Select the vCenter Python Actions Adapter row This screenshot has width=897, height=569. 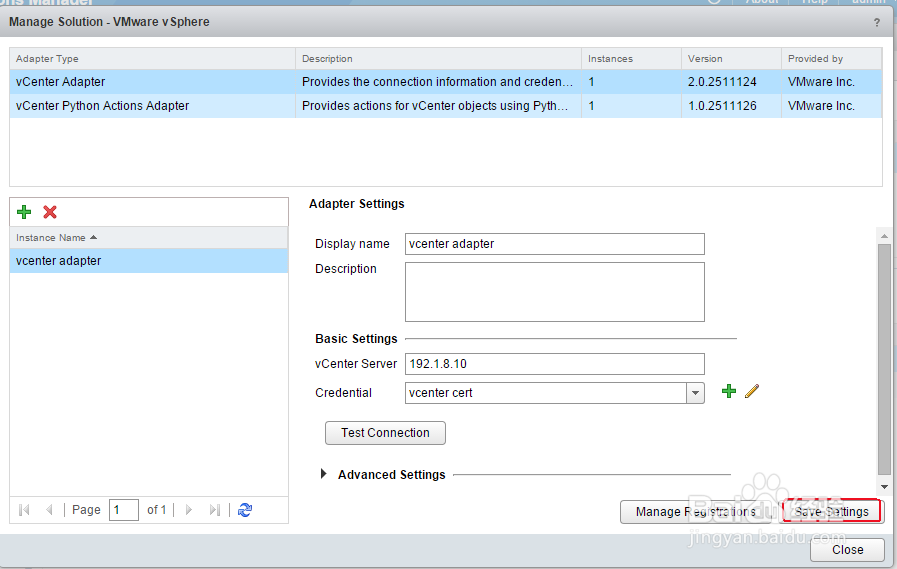tap(446, 106)
